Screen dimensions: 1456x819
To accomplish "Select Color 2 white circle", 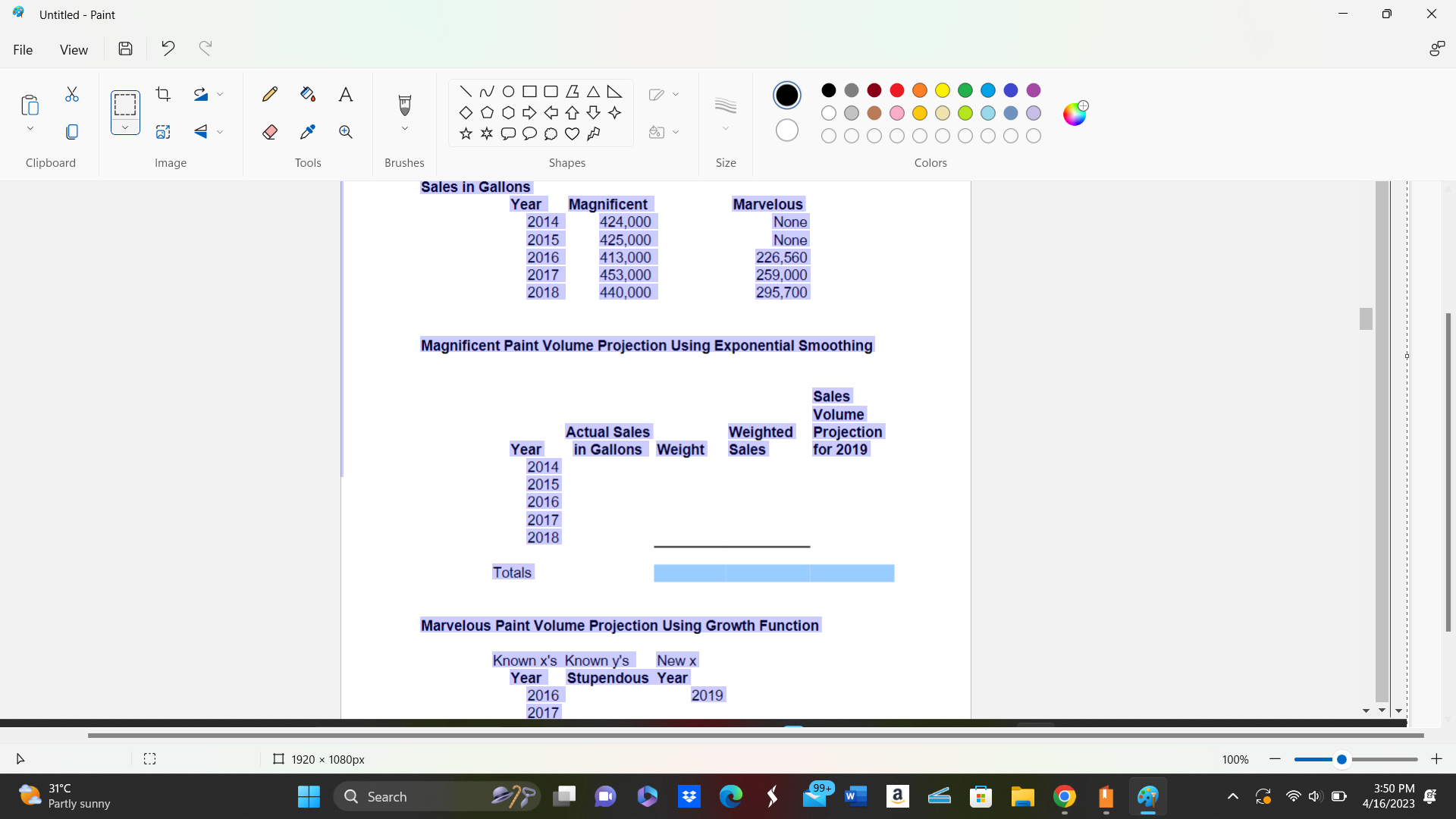I will click(x=787, y=130).
